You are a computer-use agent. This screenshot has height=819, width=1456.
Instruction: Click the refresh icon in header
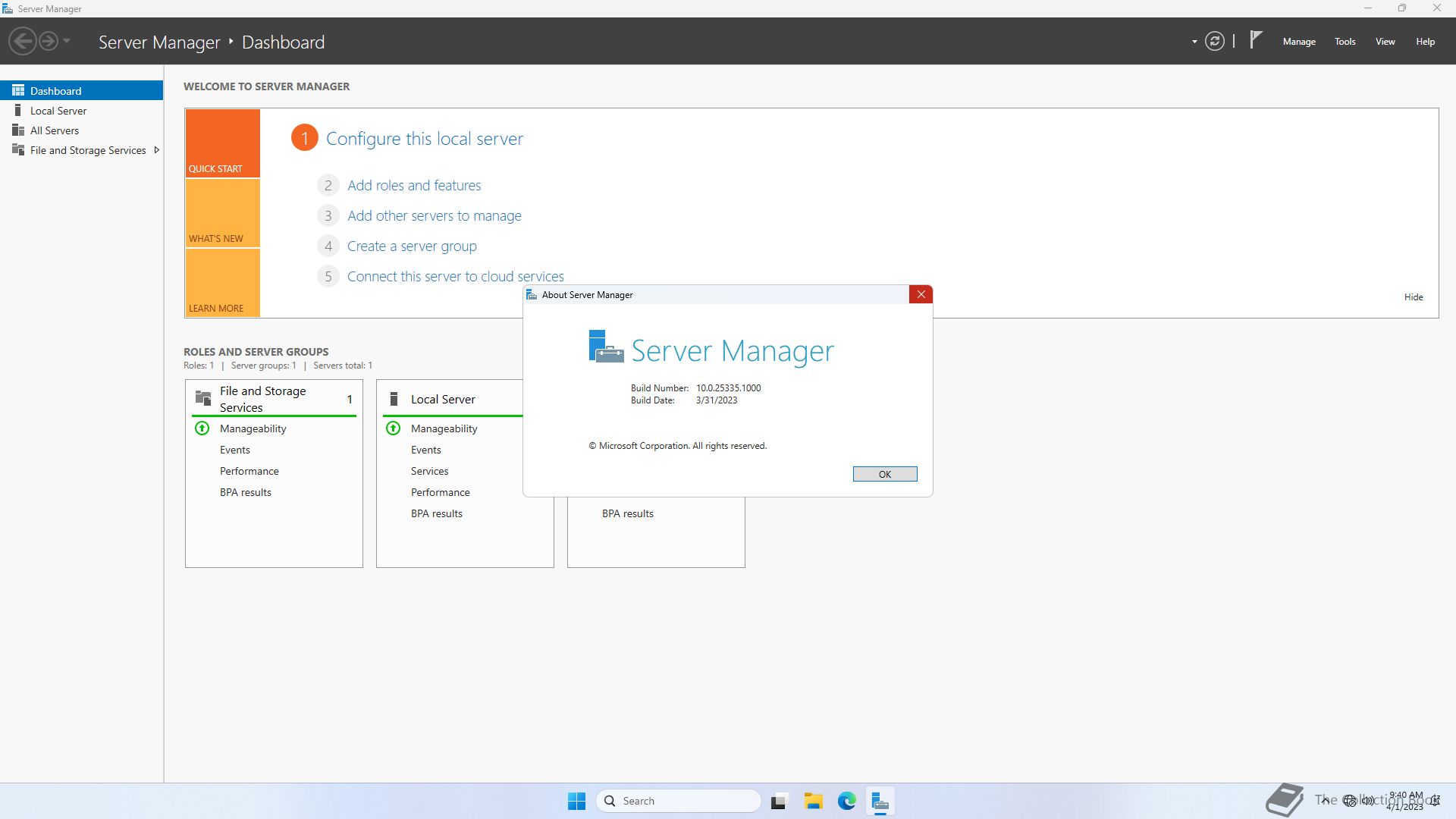[x=1214, y=42]
